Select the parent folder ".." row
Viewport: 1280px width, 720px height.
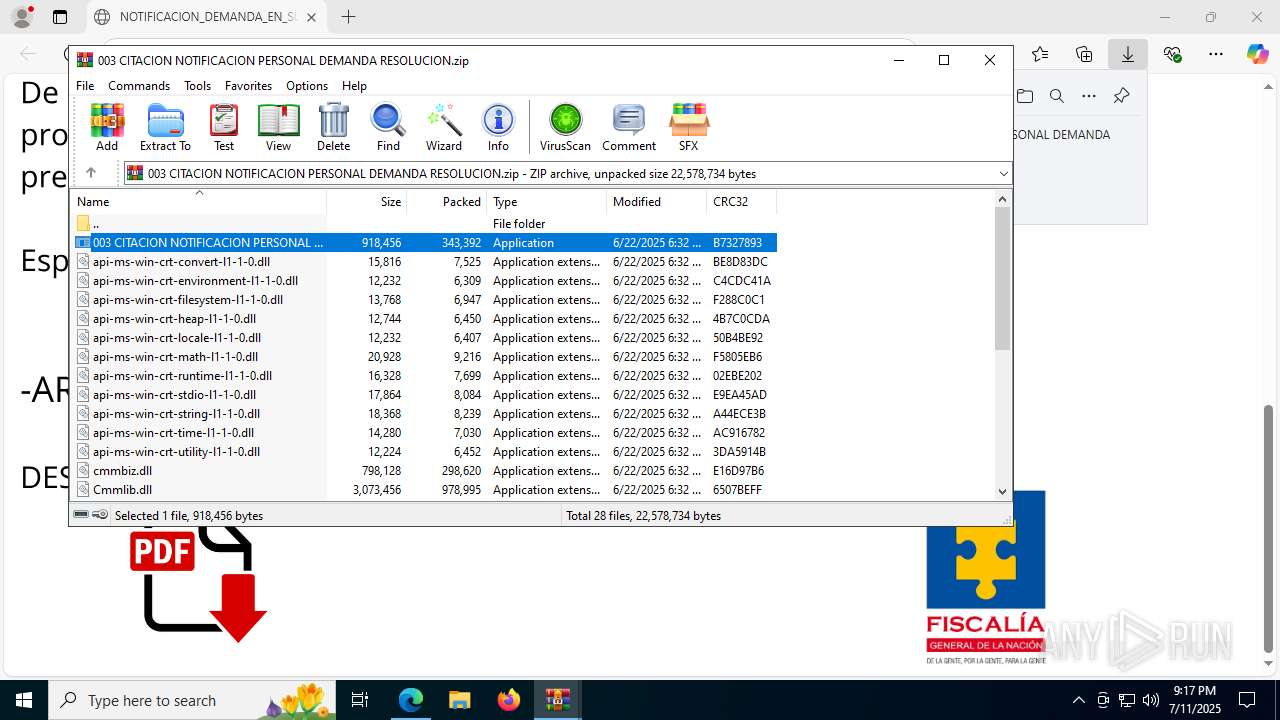(x=425, y=223)
